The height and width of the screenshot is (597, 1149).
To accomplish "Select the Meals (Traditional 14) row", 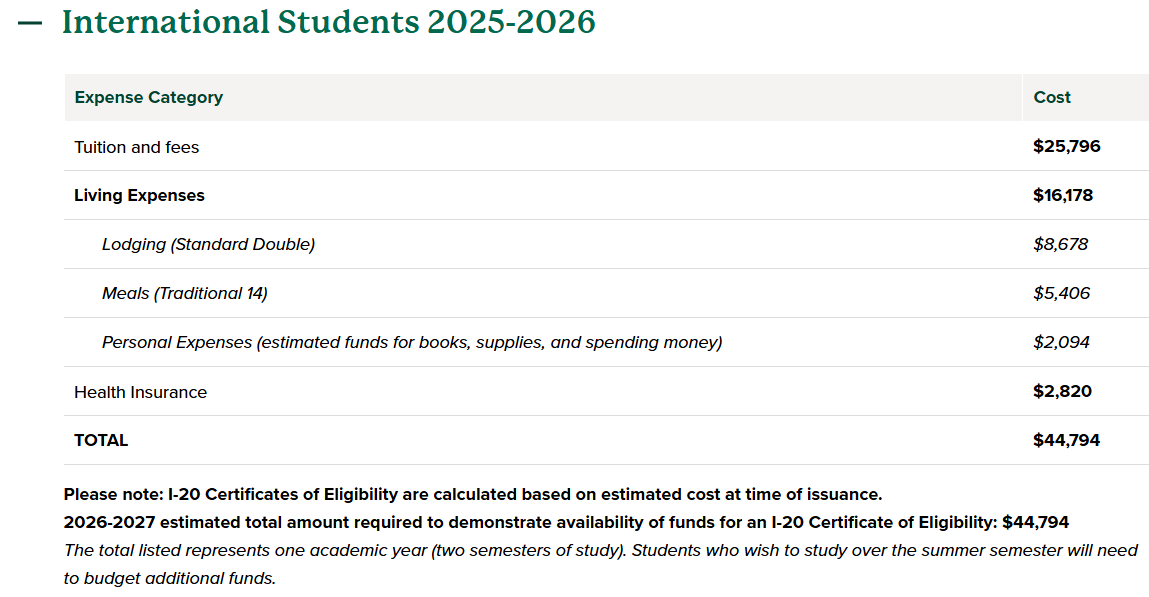I will pyautogui.click(x=185, y=293).
